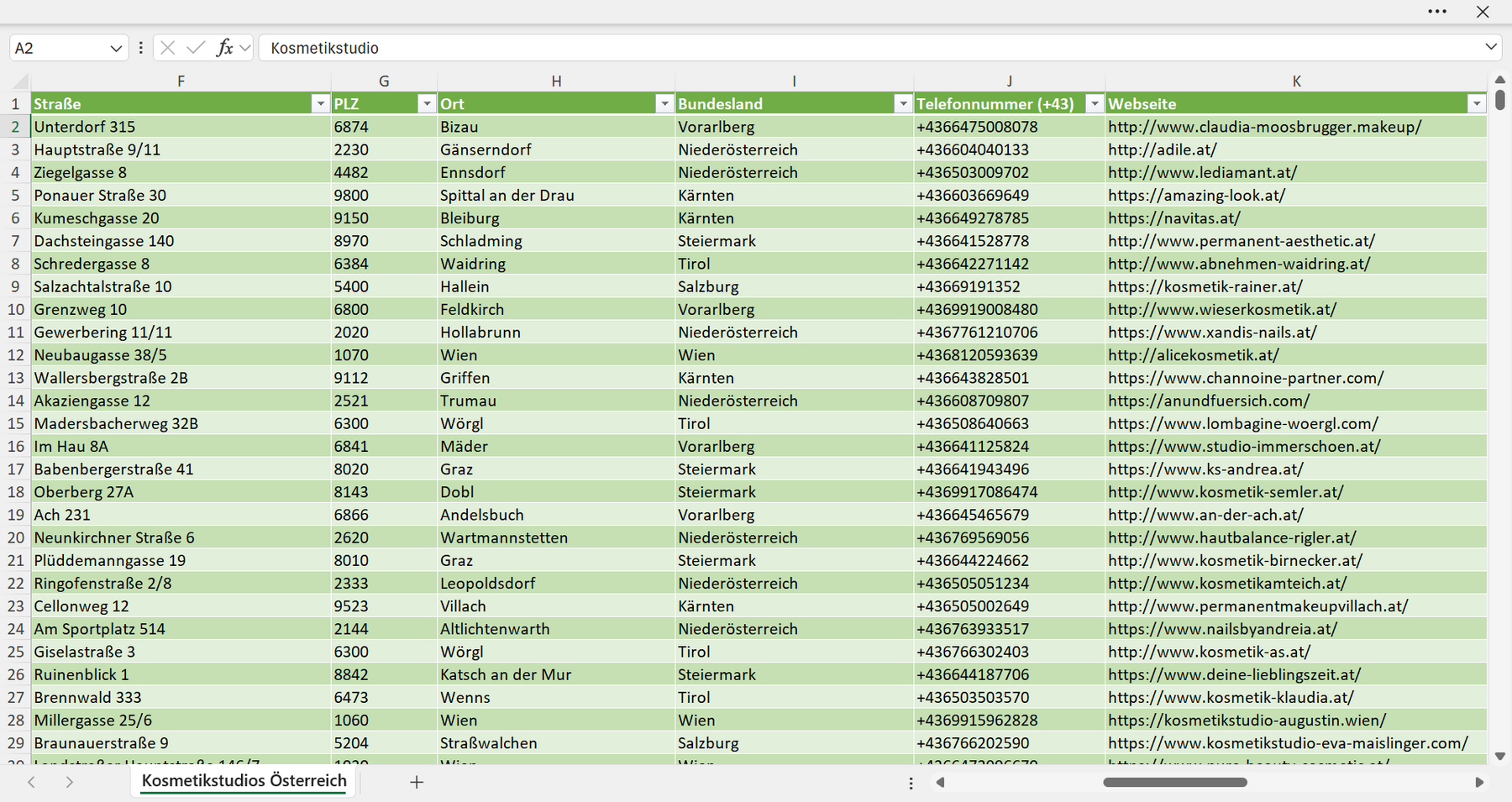The image size is (1512, 802).
Task: Select PLZ cell 9150
Action: click(384, 218)
